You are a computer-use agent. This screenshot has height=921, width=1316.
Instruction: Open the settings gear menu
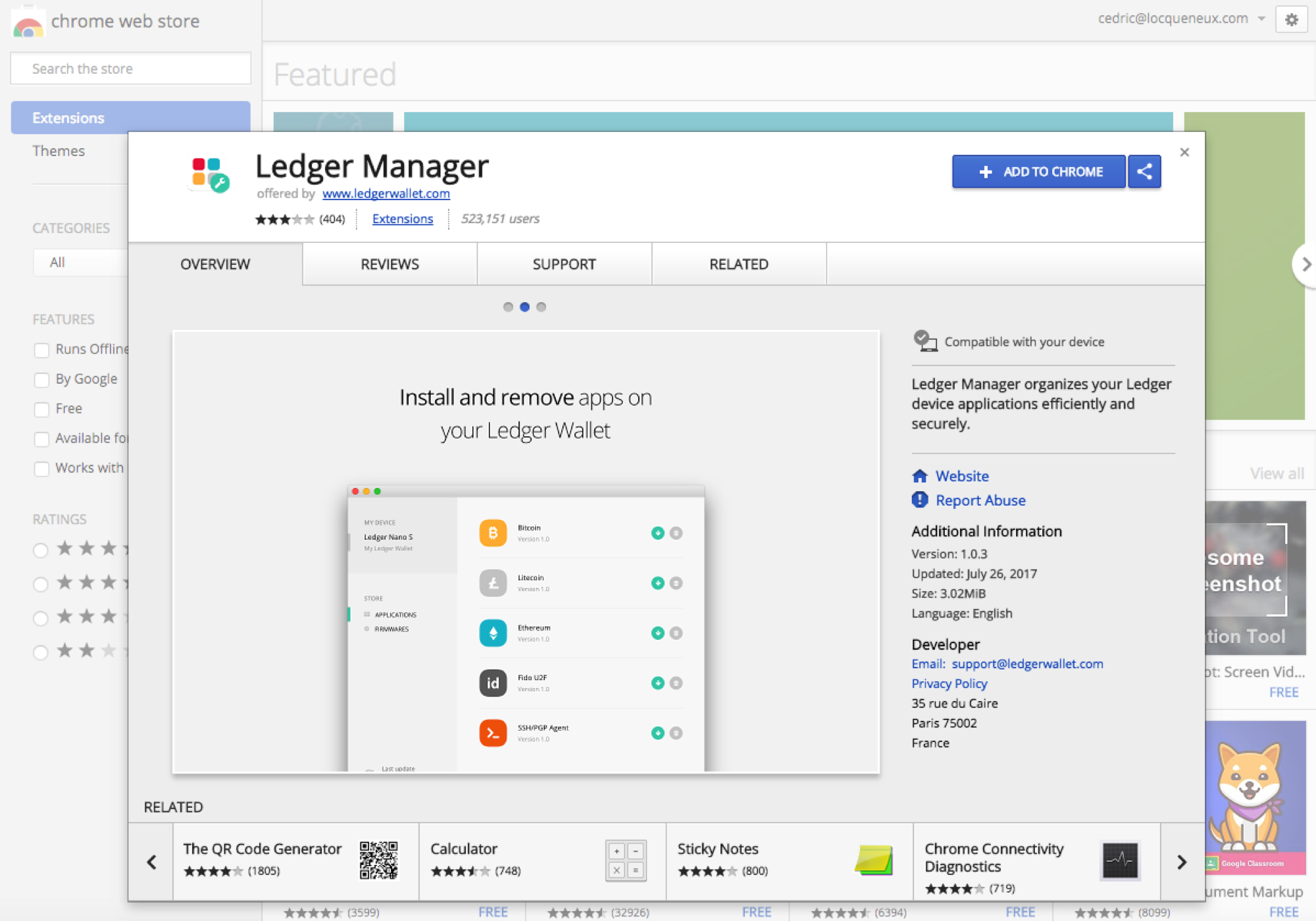[x=1291, y=20]
